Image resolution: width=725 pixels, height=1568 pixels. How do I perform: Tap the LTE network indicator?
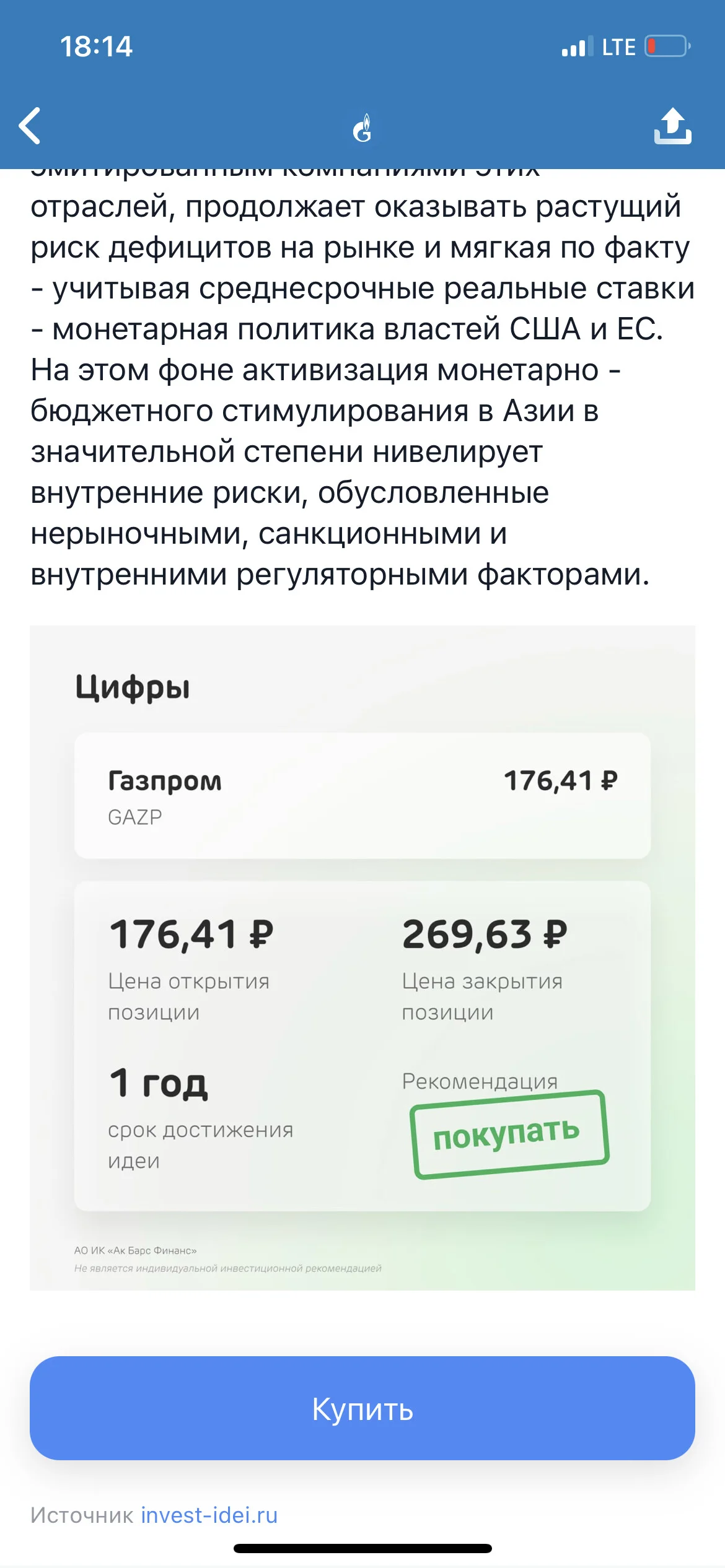pyautogui.click(x=618, y=47)
